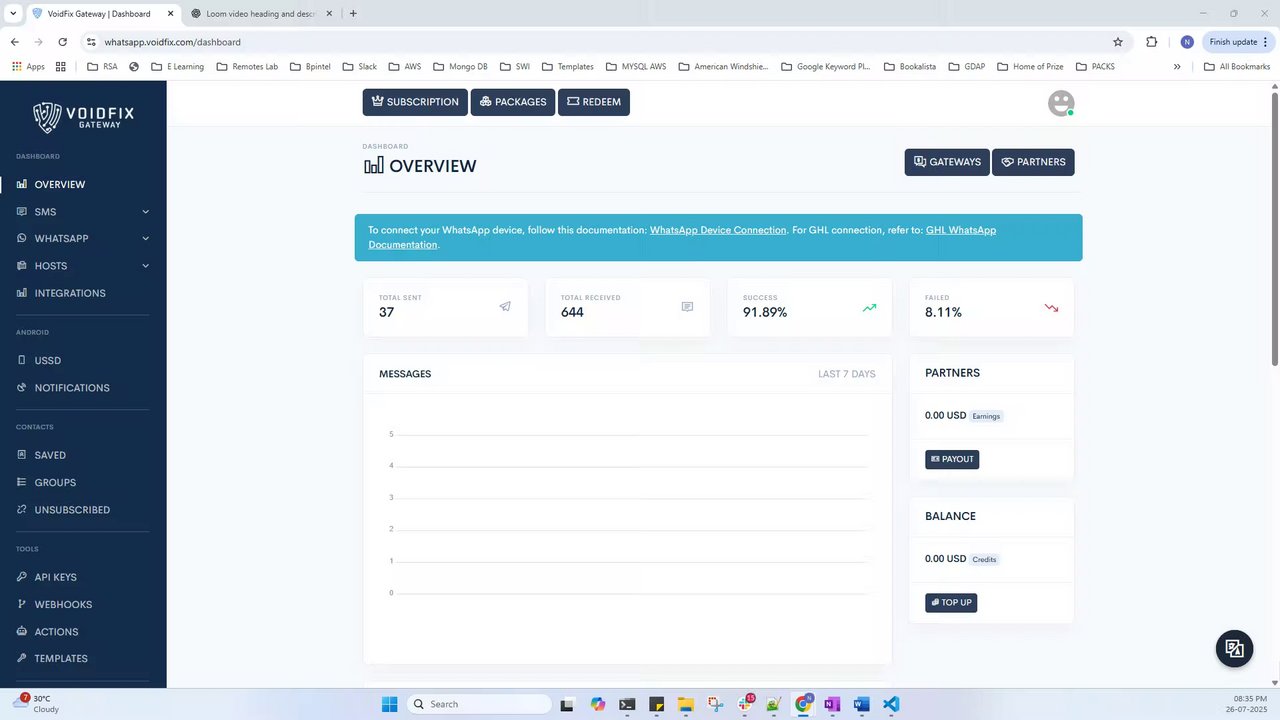
Task: Open Microsoft Word from taskbar
Action: point(861,704)
